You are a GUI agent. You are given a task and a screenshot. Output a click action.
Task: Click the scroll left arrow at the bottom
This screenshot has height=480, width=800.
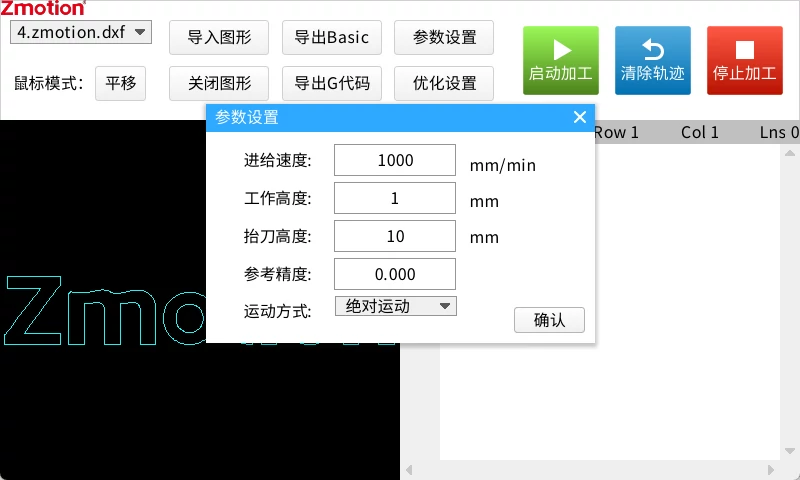[x=409, y=470]
